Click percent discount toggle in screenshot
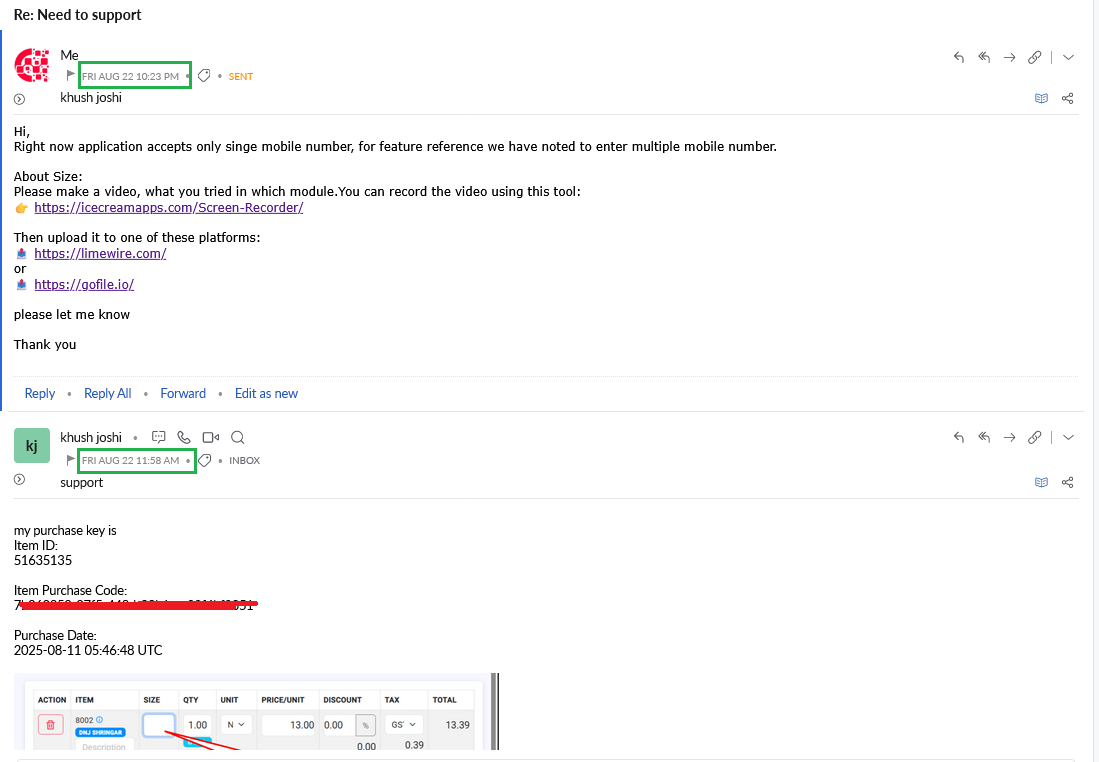Image resolution: width=1099 pixels, height=762 pixels. [365, 726]
